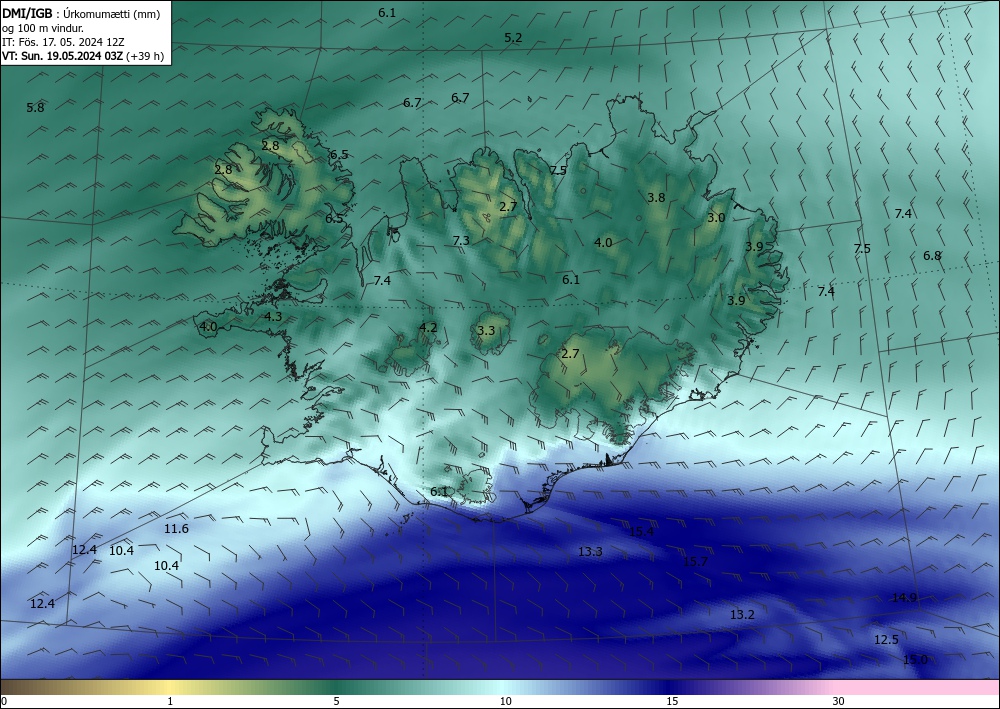Click the yellow colour scale section above 1

click(x=170, y=687)
